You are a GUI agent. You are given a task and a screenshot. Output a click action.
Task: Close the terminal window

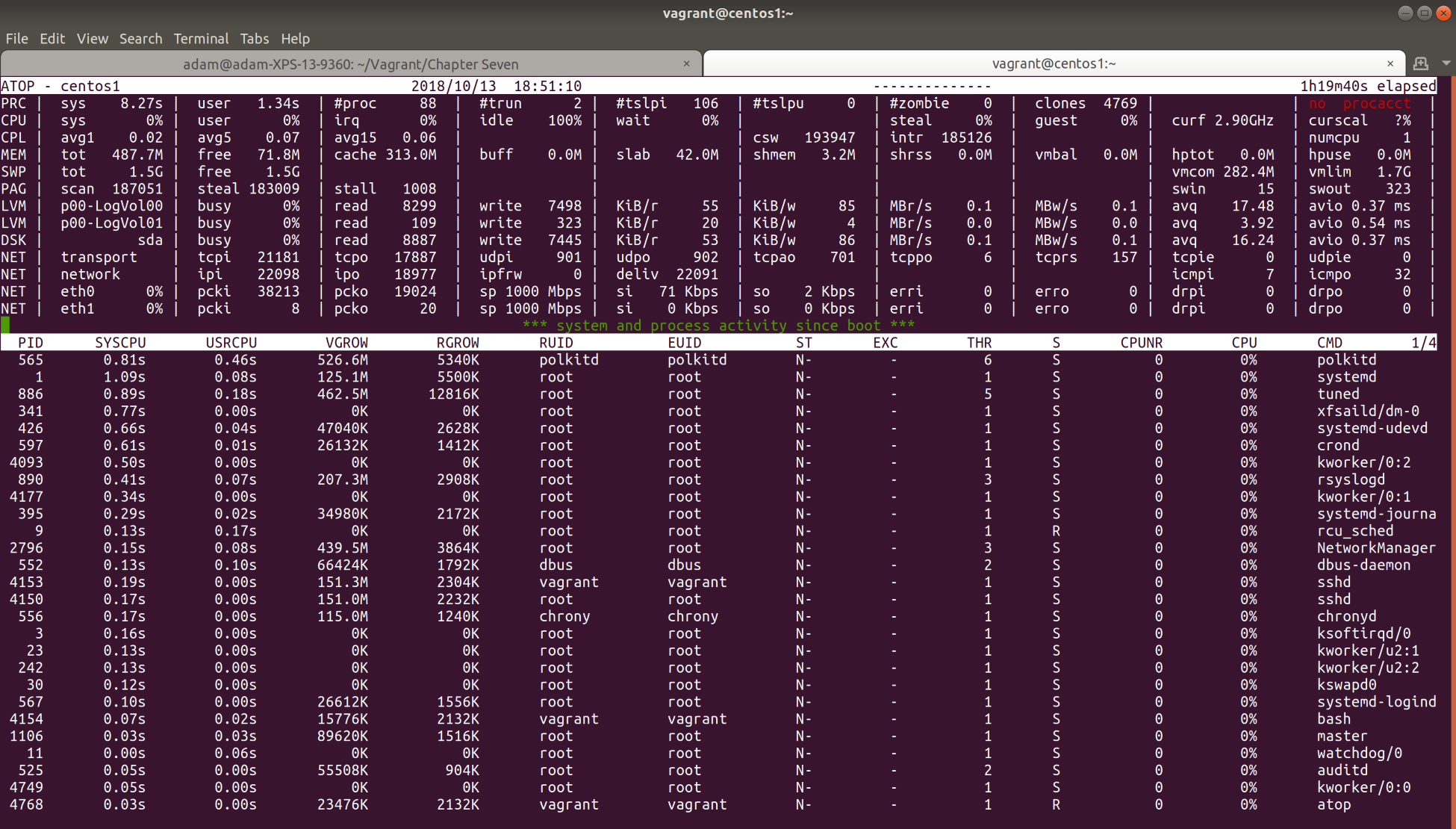coord(1443,13)
